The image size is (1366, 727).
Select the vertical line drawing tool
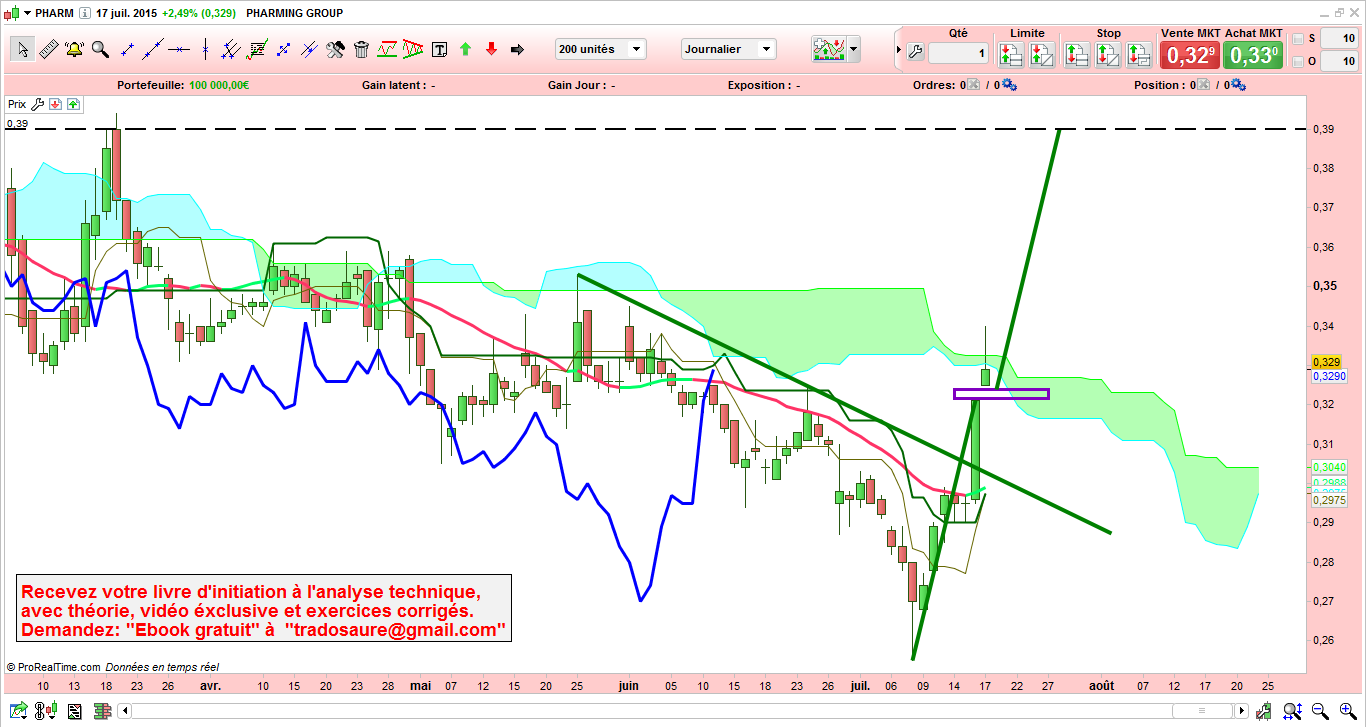205,49
